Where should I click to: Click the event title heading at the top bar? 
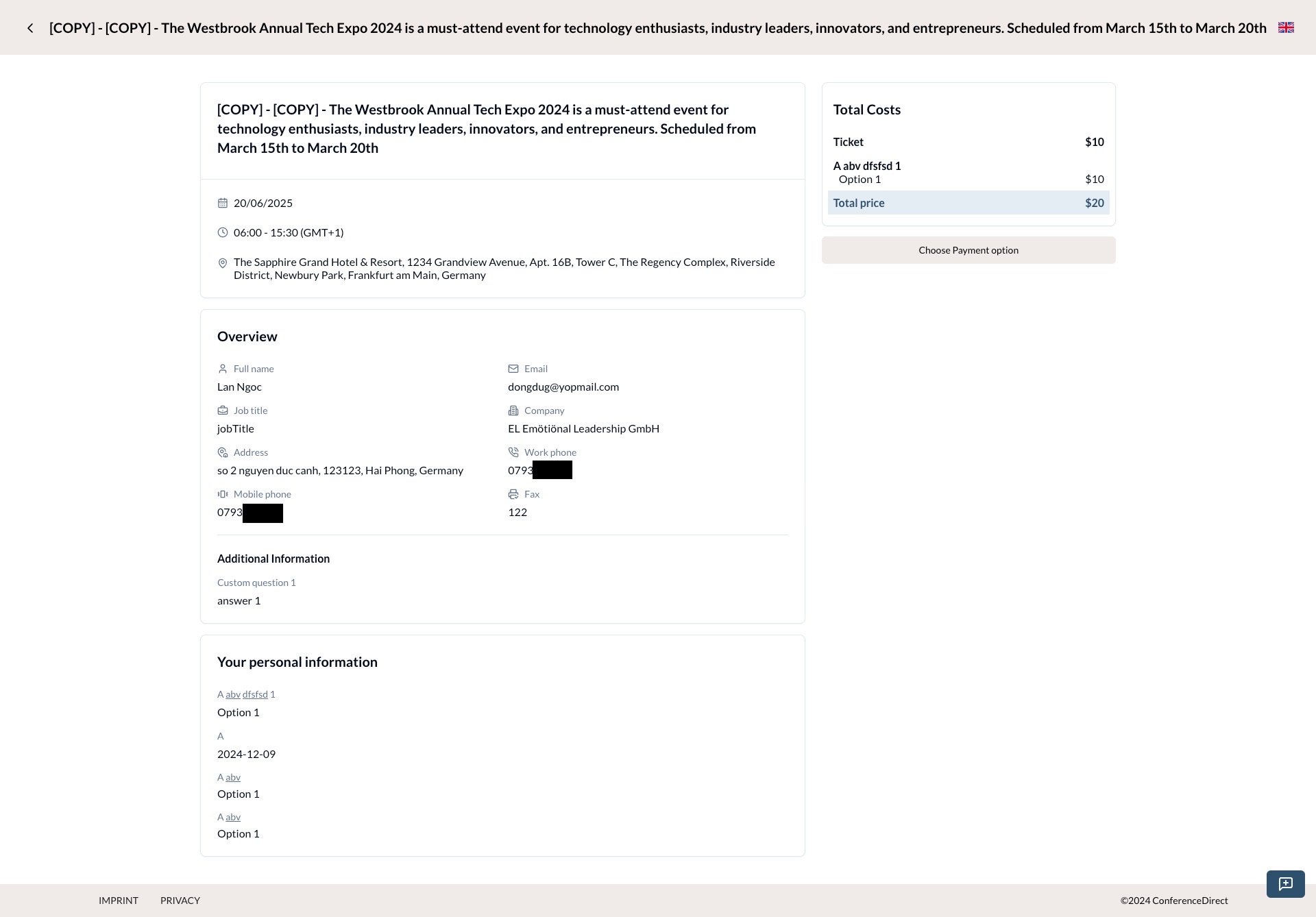pyautogui.click(x=657, y=28)
